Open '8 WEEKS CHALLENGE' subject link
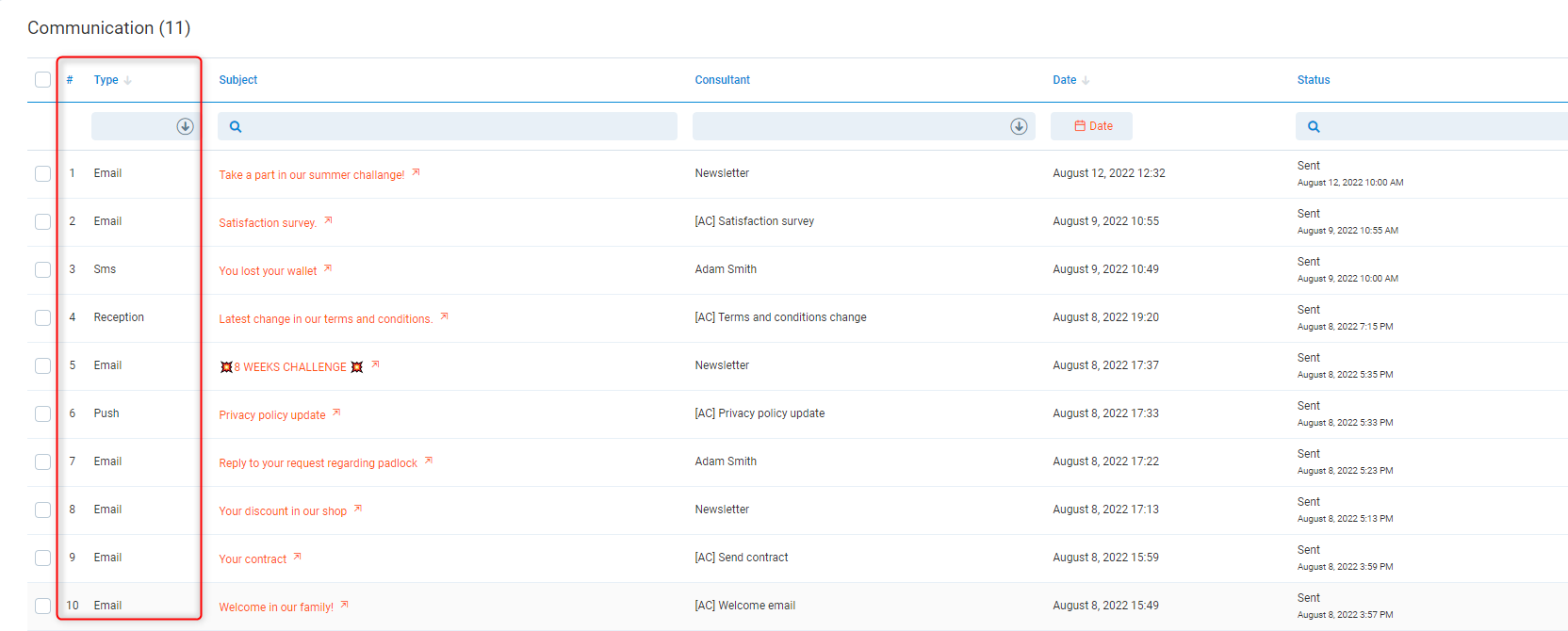Viewport: 1568px width, 631px height. point(290,367)
